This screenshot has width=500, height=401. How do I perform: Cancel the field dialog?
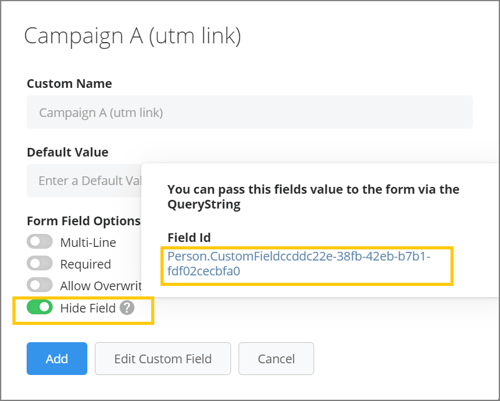click(x=276, y=359)
